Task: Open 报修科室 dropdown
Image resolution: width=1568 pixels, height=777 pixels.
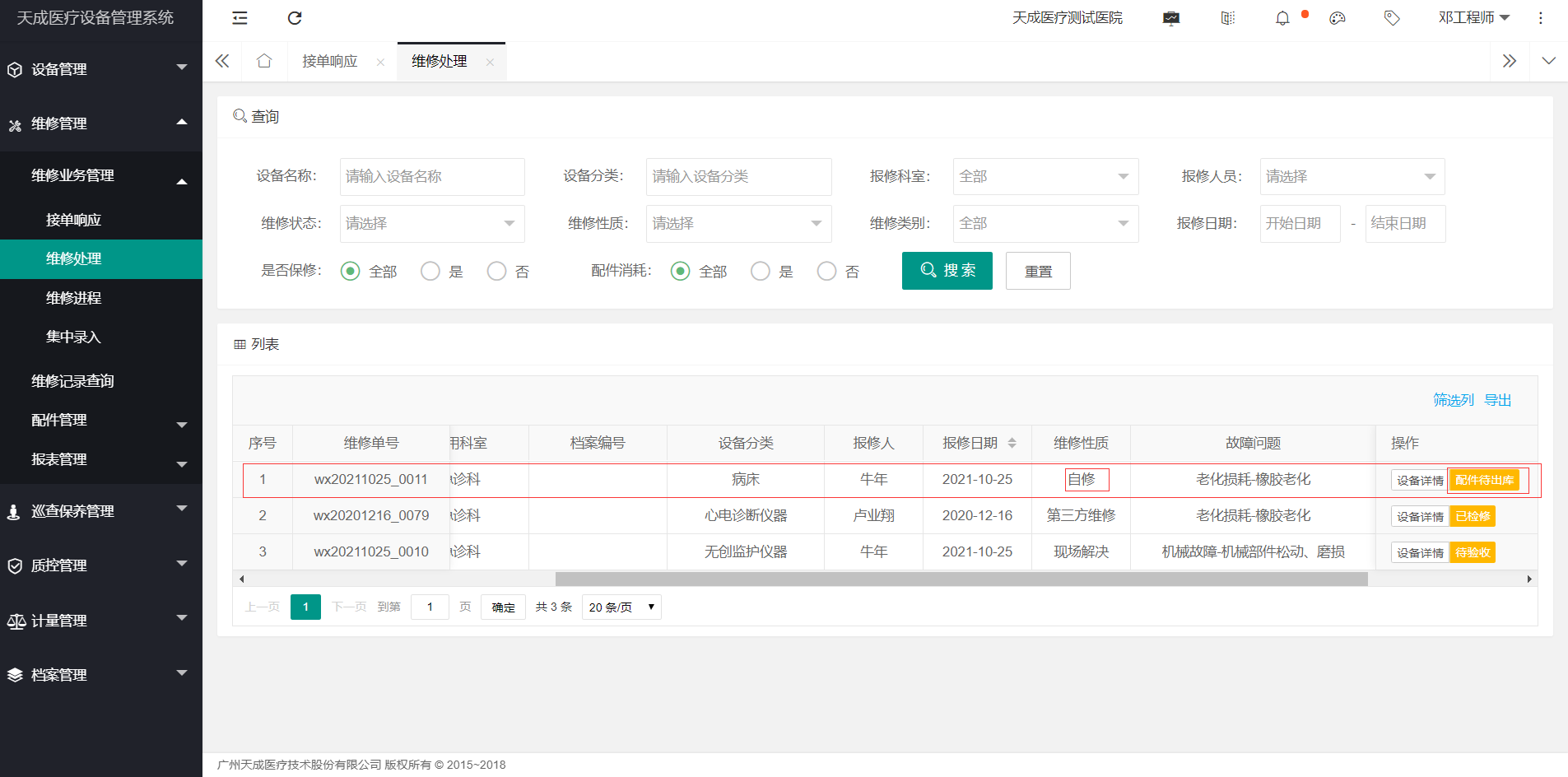Action: tap(1045, 176)
